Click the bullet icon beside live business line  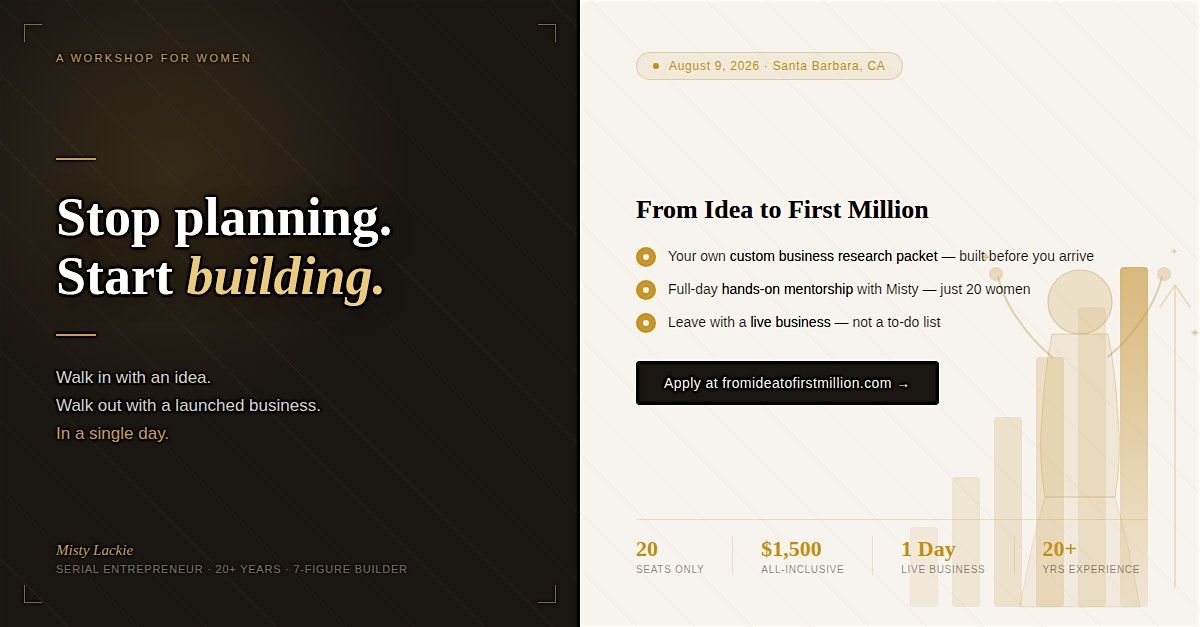(x=646, y=323)
